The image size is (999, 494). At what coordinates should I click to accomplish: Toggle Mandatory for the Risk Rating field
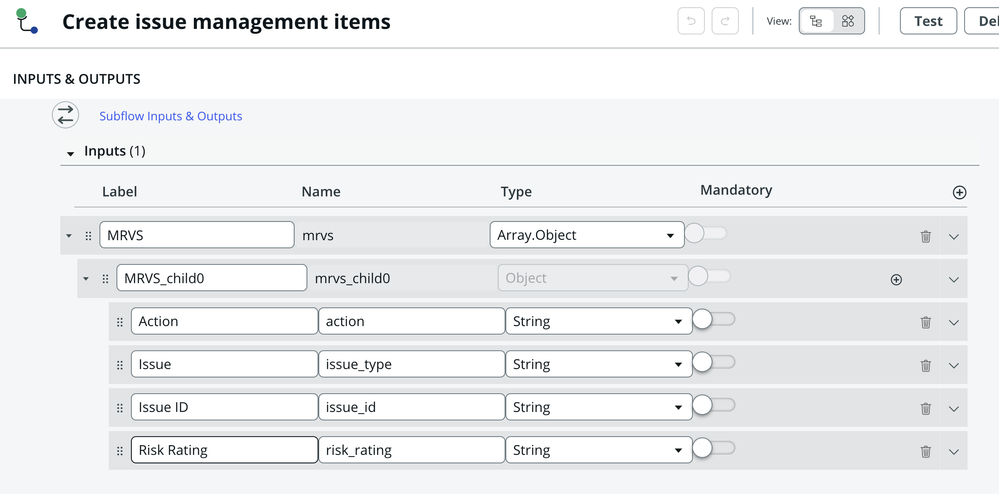click(x=714, y=448)
